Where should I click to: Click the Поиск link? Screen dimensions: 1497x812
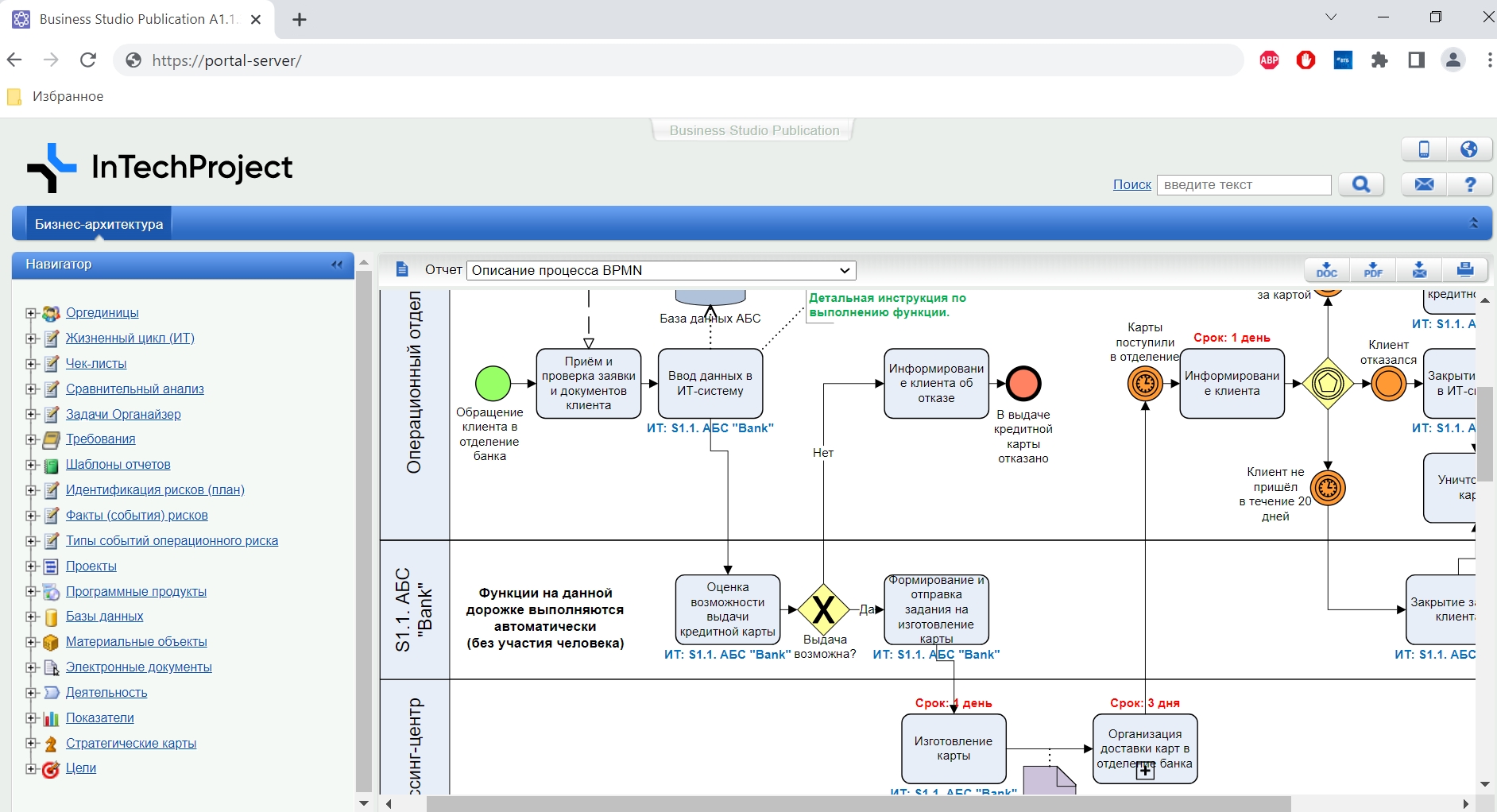(x=1131, y=184)
